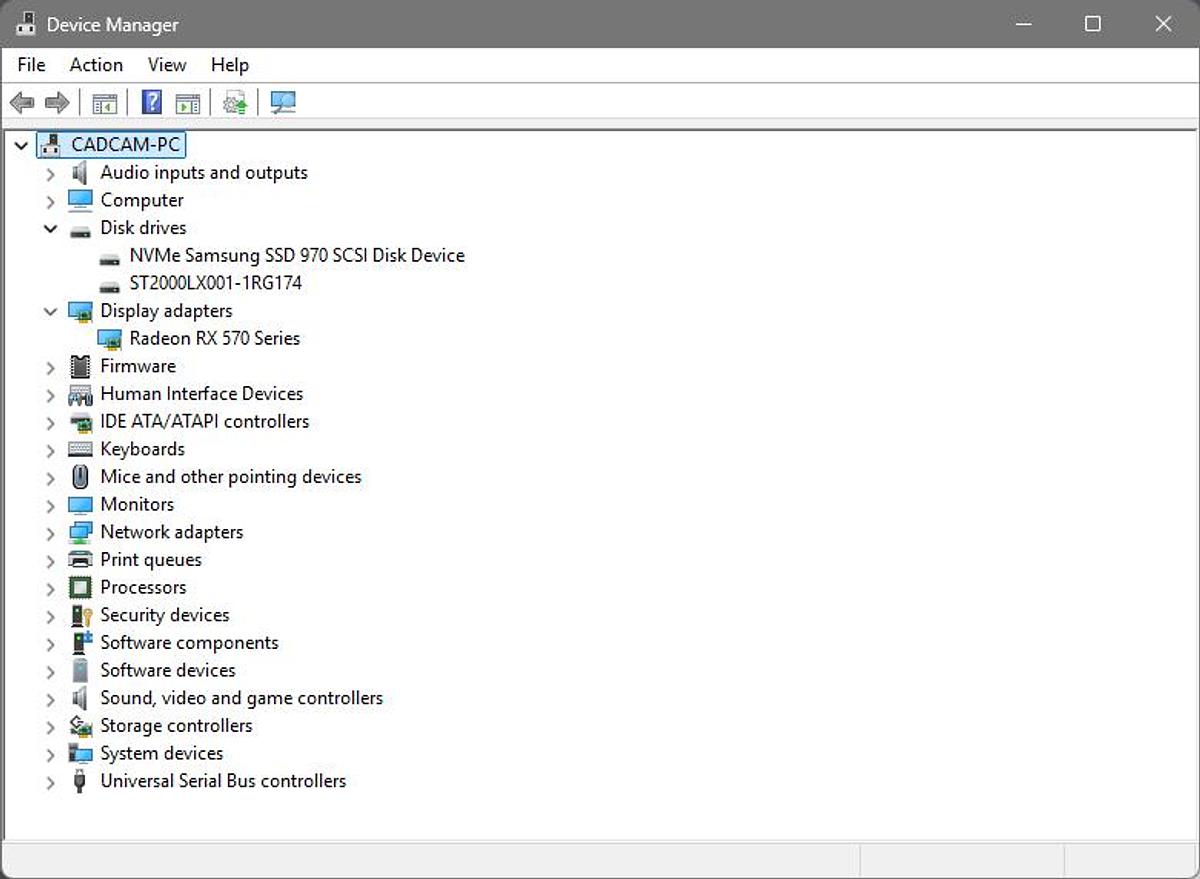This screenshot has width=1200, height=879.
Task: Expand the Network adapters category
Action: (50, 533)
